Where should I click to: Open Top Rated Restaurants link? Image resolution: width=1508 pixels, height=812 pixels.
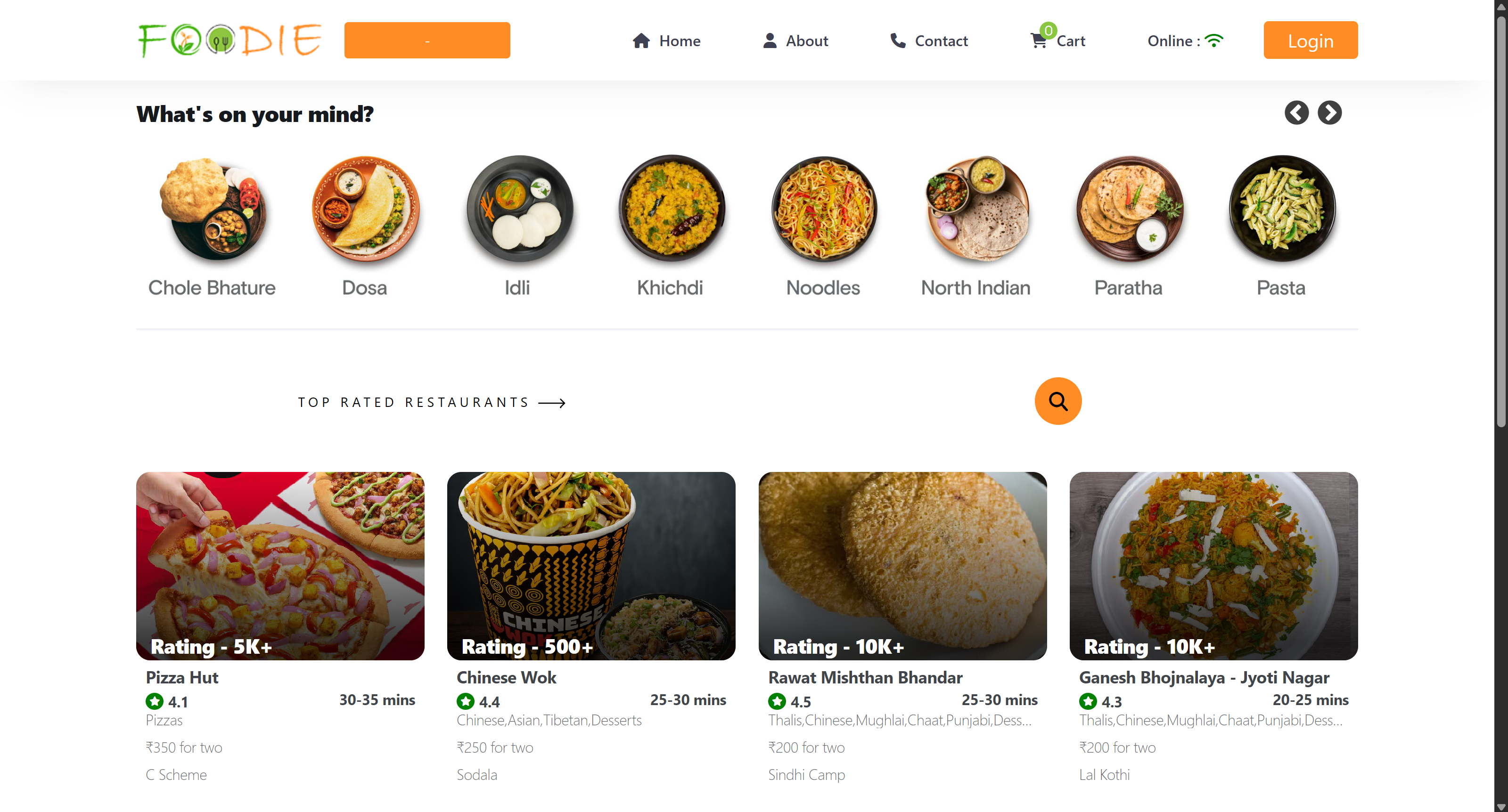click(432, 403)
